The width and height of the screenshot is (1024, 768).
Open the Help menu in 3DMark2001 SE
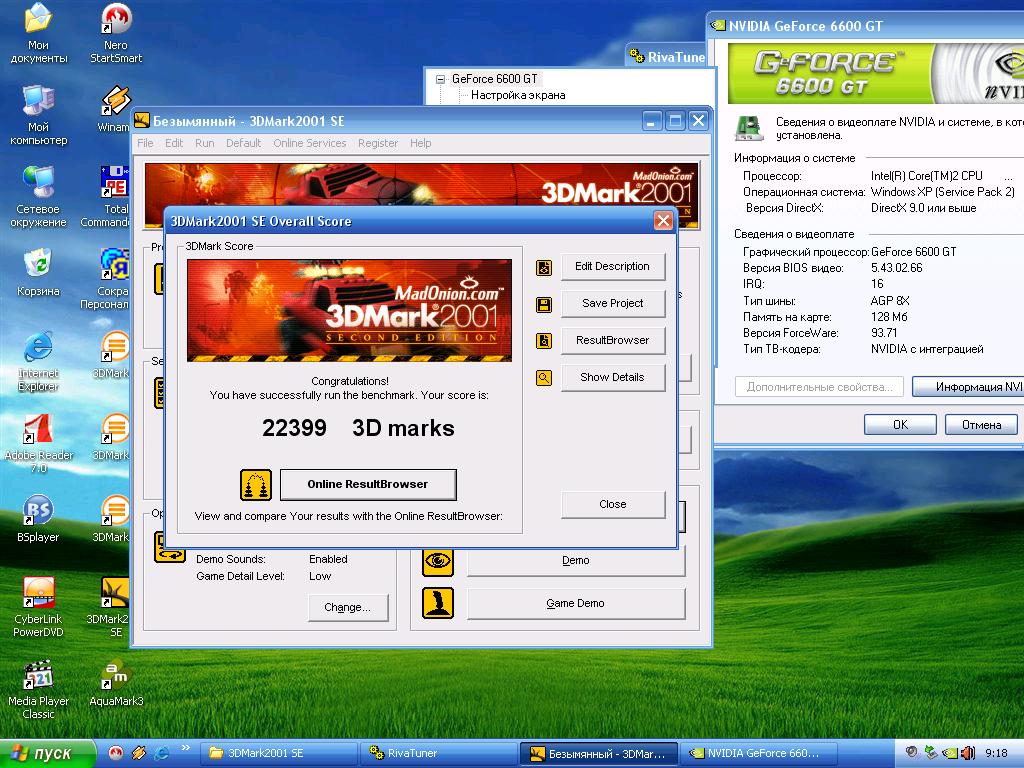421,143
